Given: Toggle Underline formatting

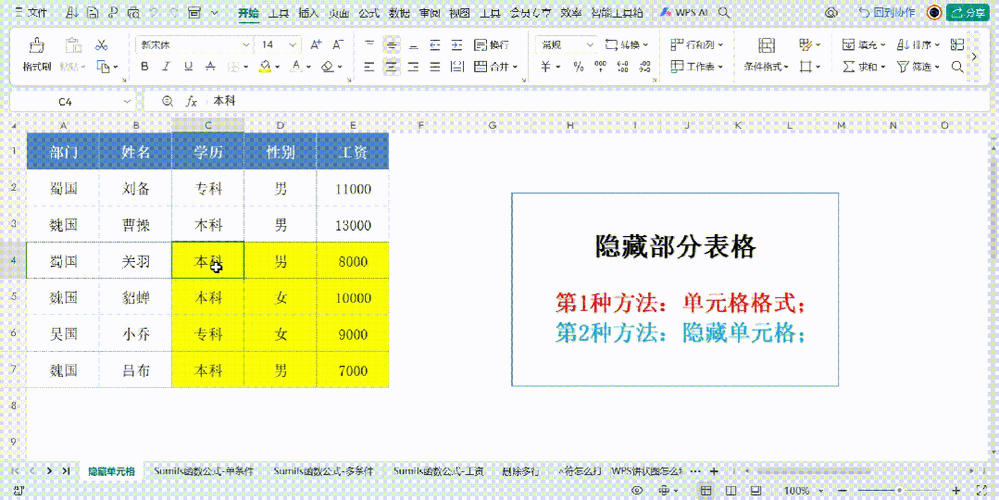Looking at the screenshot, I should coord(188,66).
